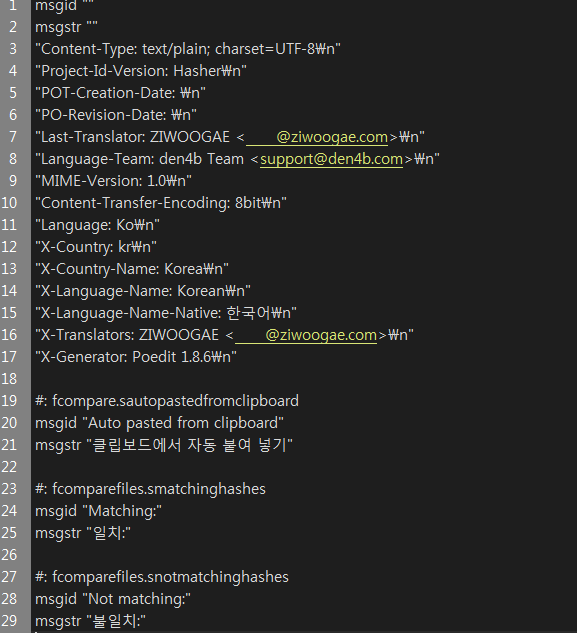Click the "X-Generator: Poedit 1.8.6" line
The height and width of the screenshot is (633, 577).
point(136,357)
